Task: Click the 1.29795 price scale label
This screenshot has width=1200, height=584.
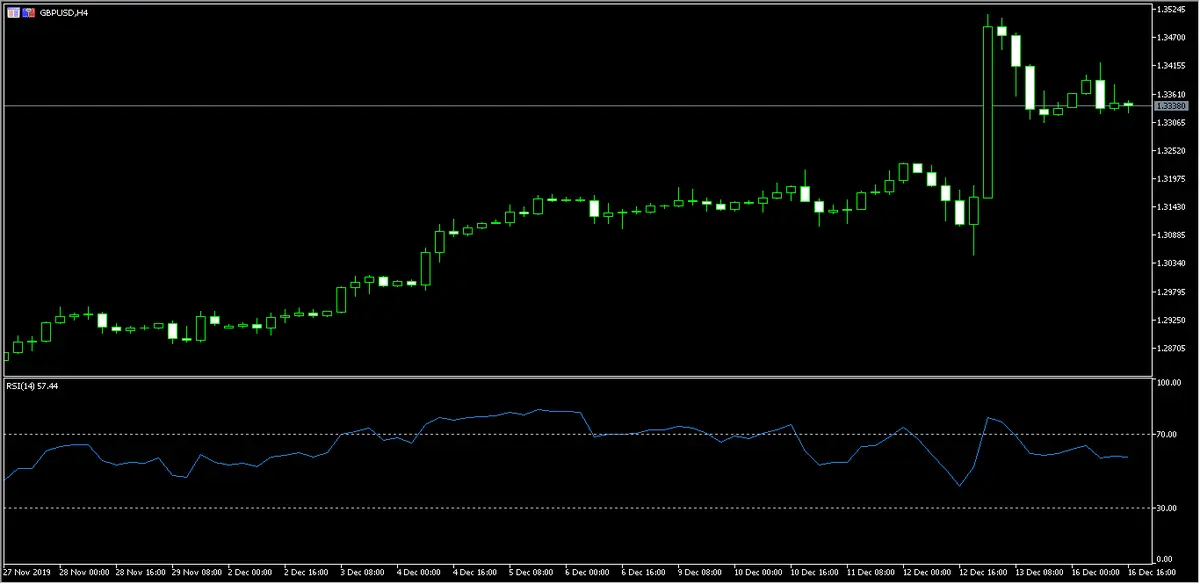Action: point(1171,291)
